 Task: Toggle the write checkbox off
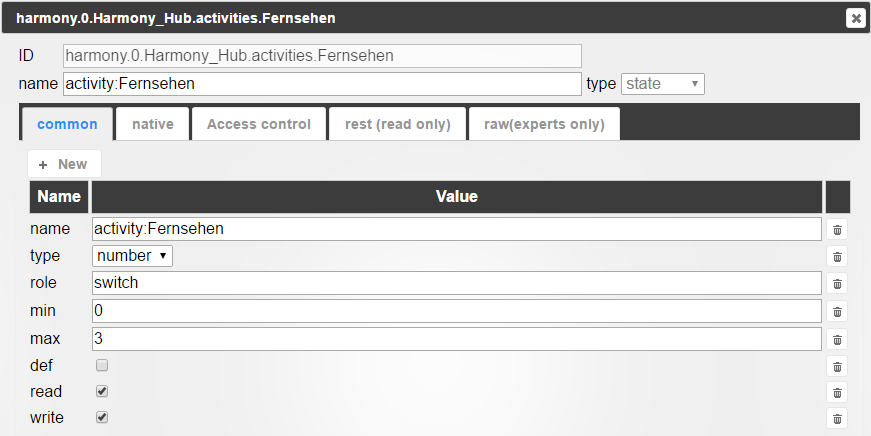102,418
